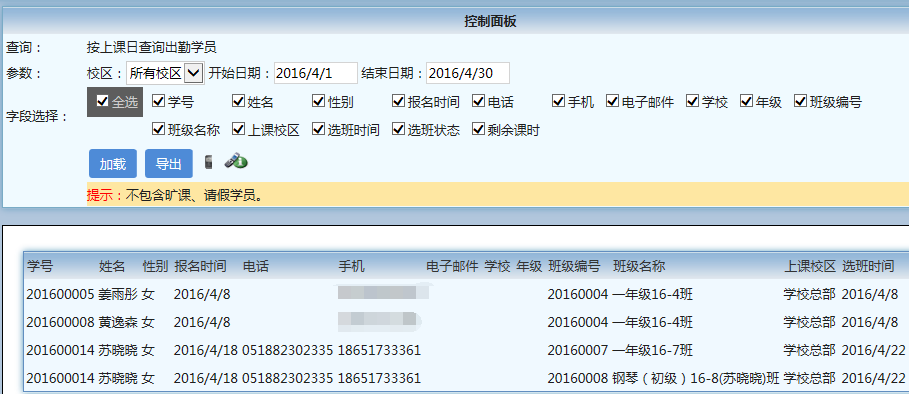Click the mobile phone SMS icon
This screenshot has height=394, width=909.
209,162
